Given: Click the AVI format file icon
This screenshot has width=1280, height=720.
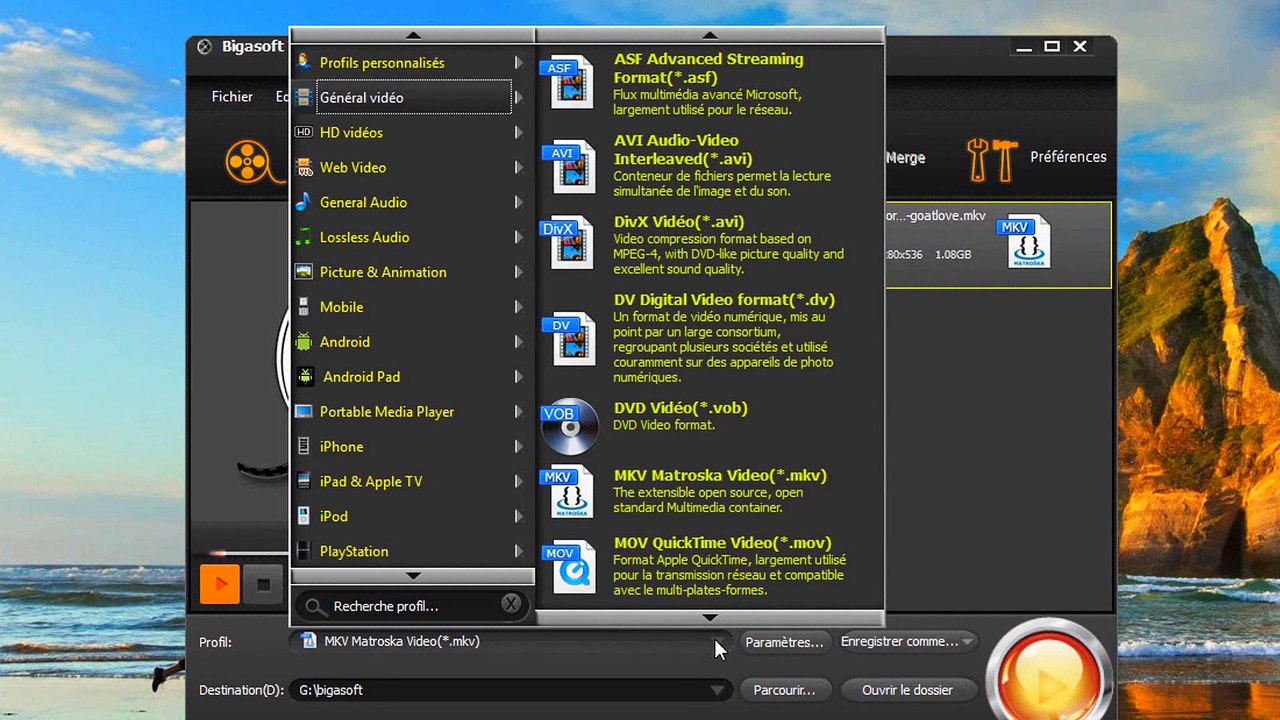Looking at the screenshot, I should point(568,166).
